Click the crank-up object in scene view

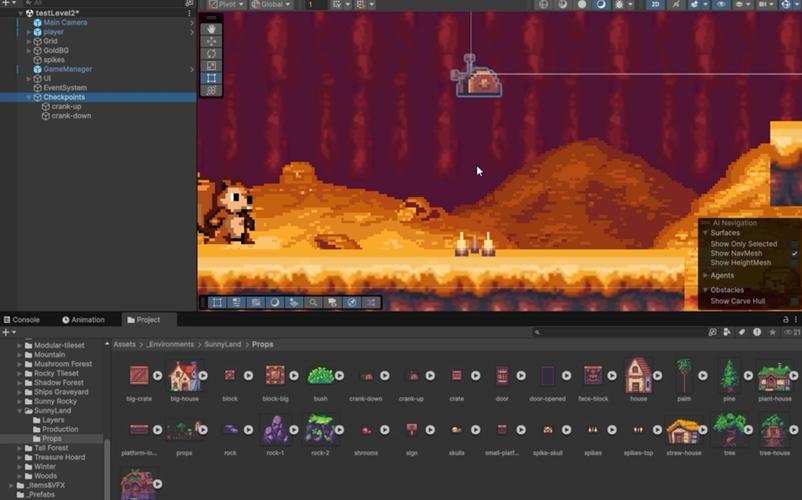coord(478,78)
